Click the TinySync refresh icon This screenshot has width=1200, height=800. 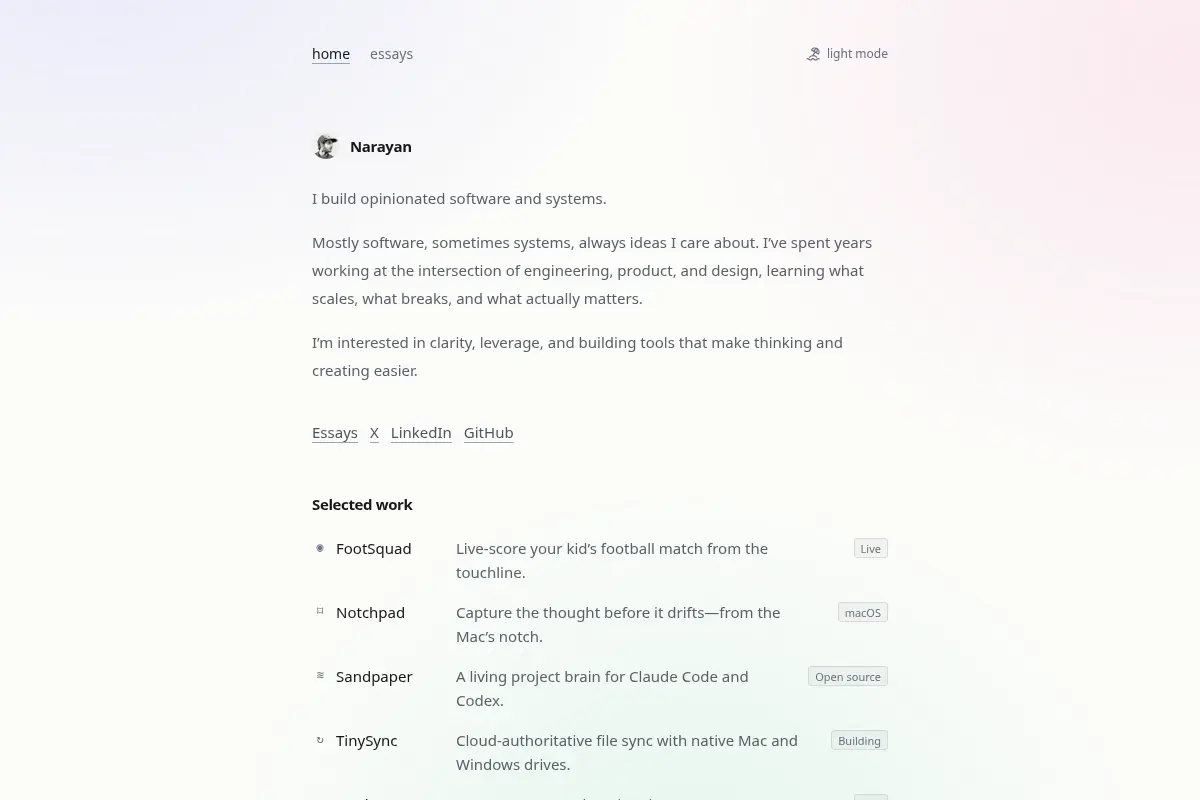click(x=320, y=740)
